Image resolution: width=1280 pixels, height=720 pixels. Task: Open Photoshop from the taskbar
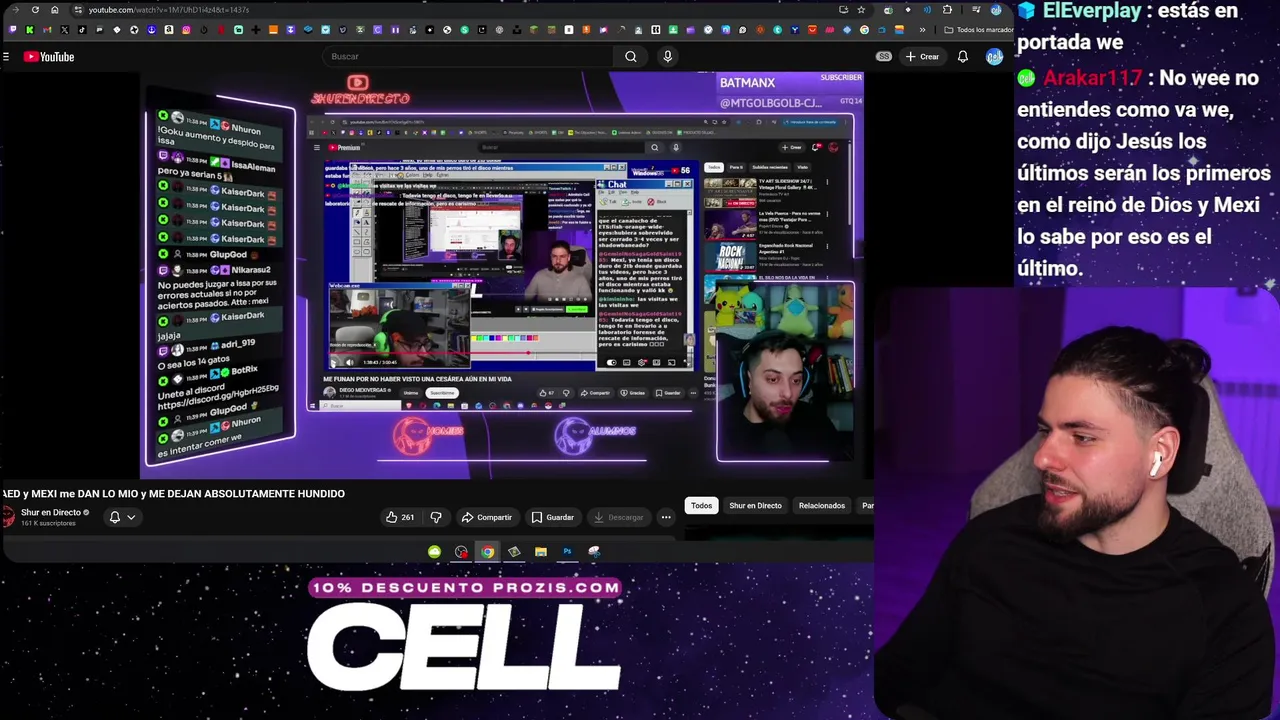(567, 552)
